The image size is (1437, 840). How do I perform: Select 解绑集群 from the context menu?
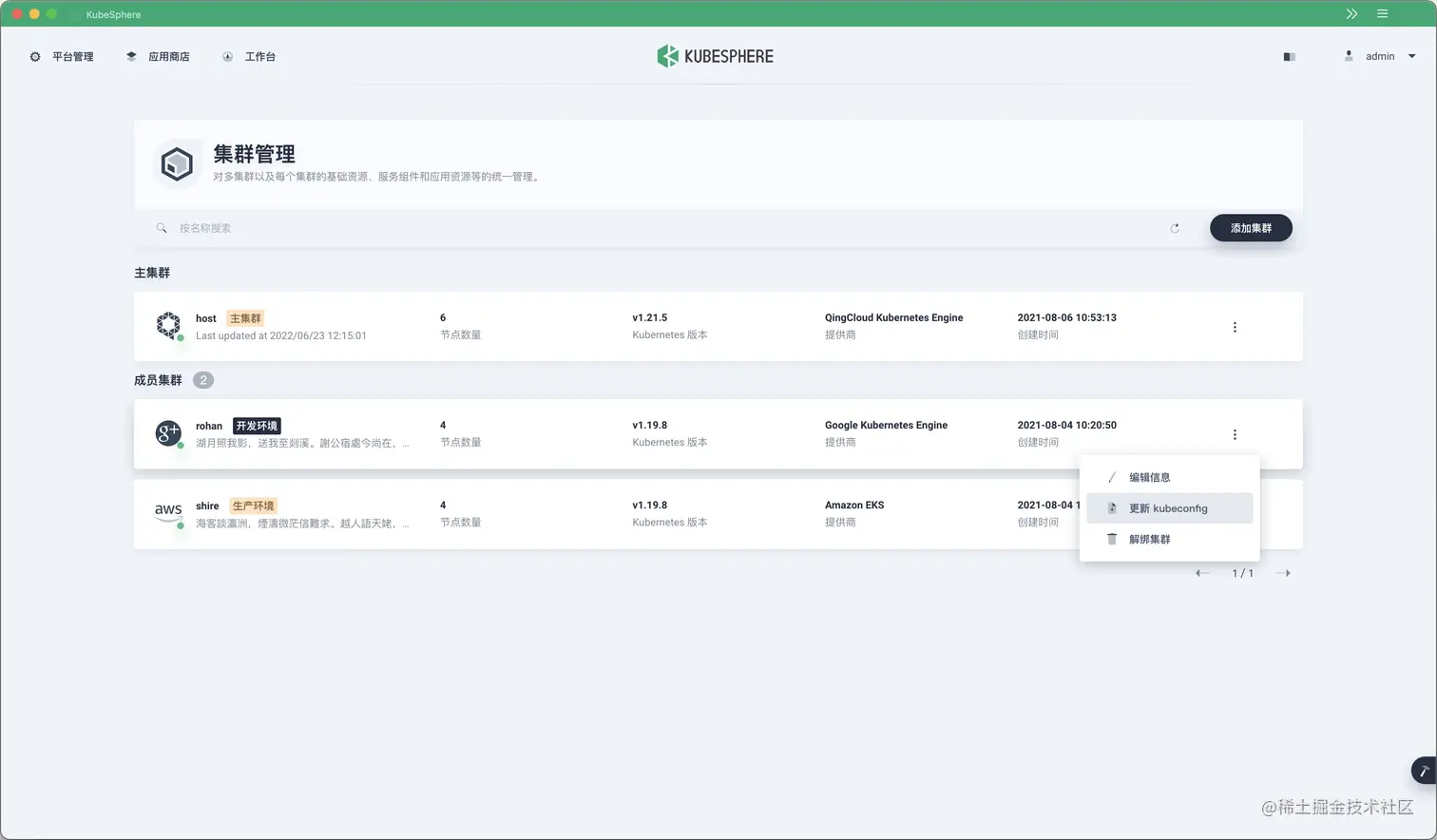(x=1169, y=539)
